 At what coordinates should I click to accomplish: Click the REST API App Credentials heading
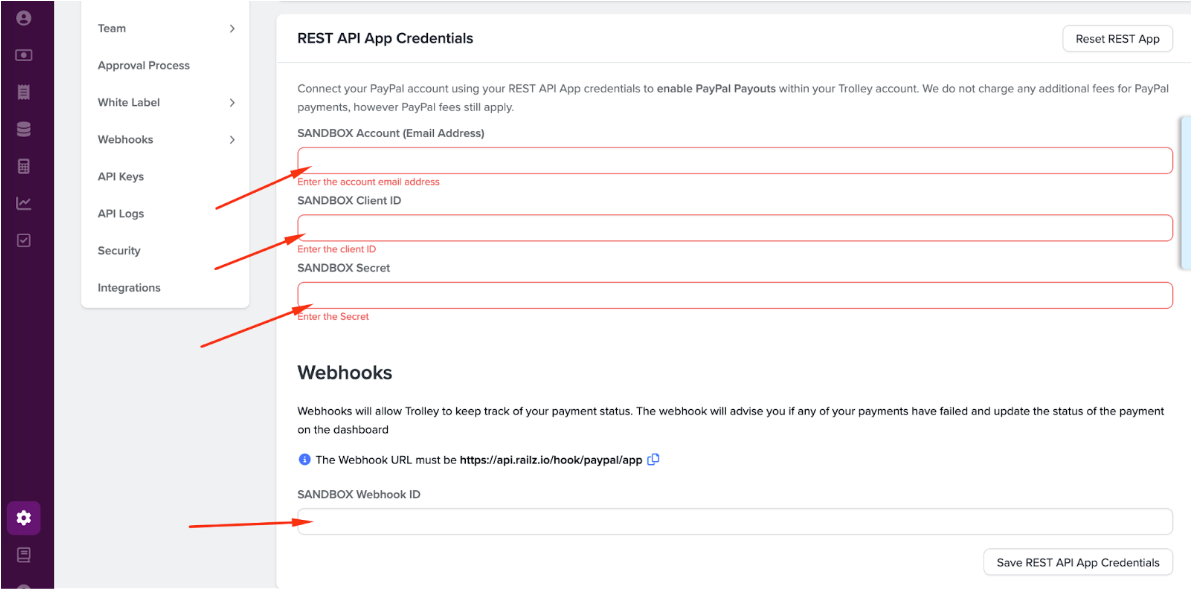pyautogui.click(x=385, y=38)
